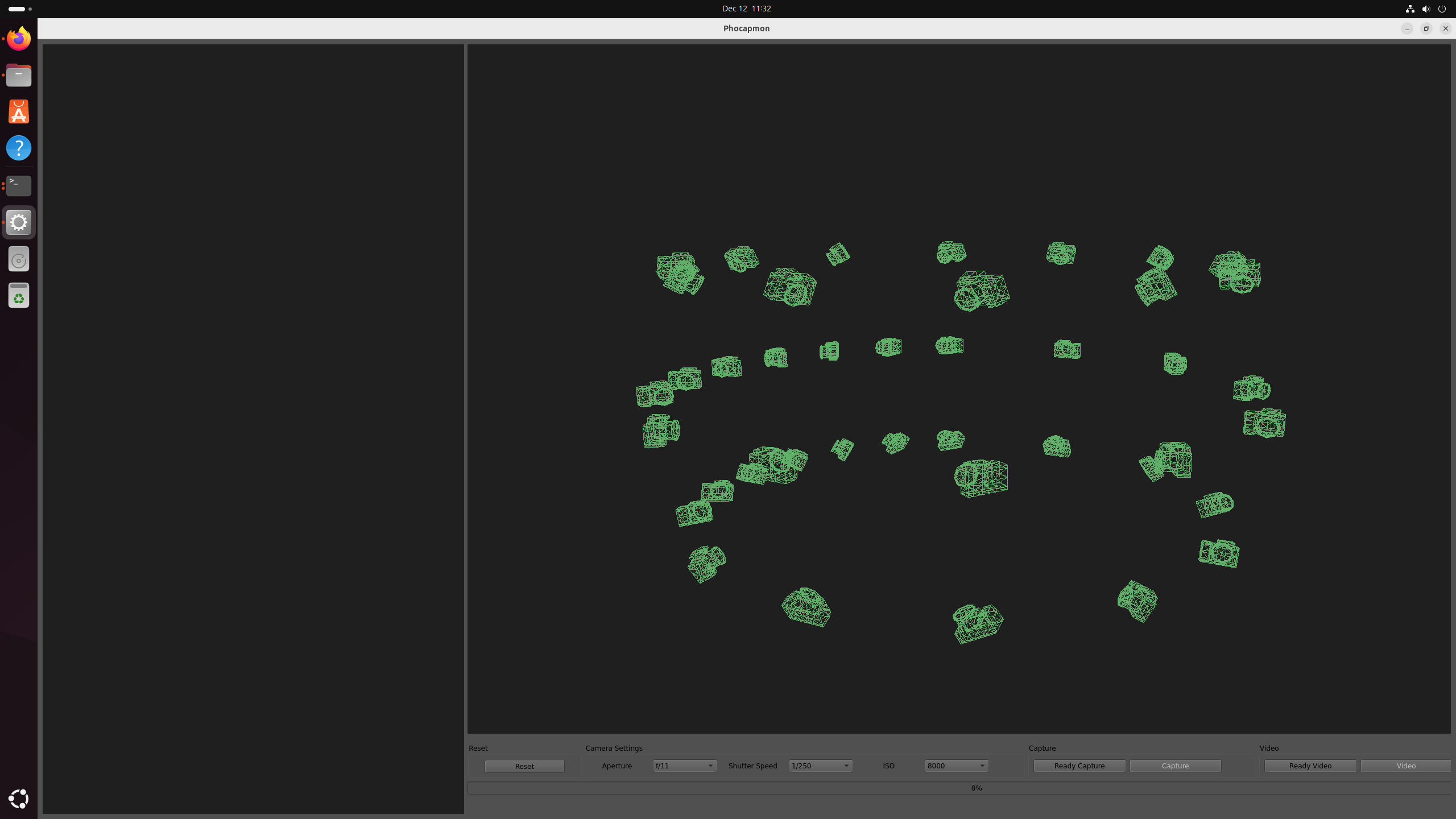
Task: Open the Shutter Speed 1/250 dropdown
Action: coord(820,766)
